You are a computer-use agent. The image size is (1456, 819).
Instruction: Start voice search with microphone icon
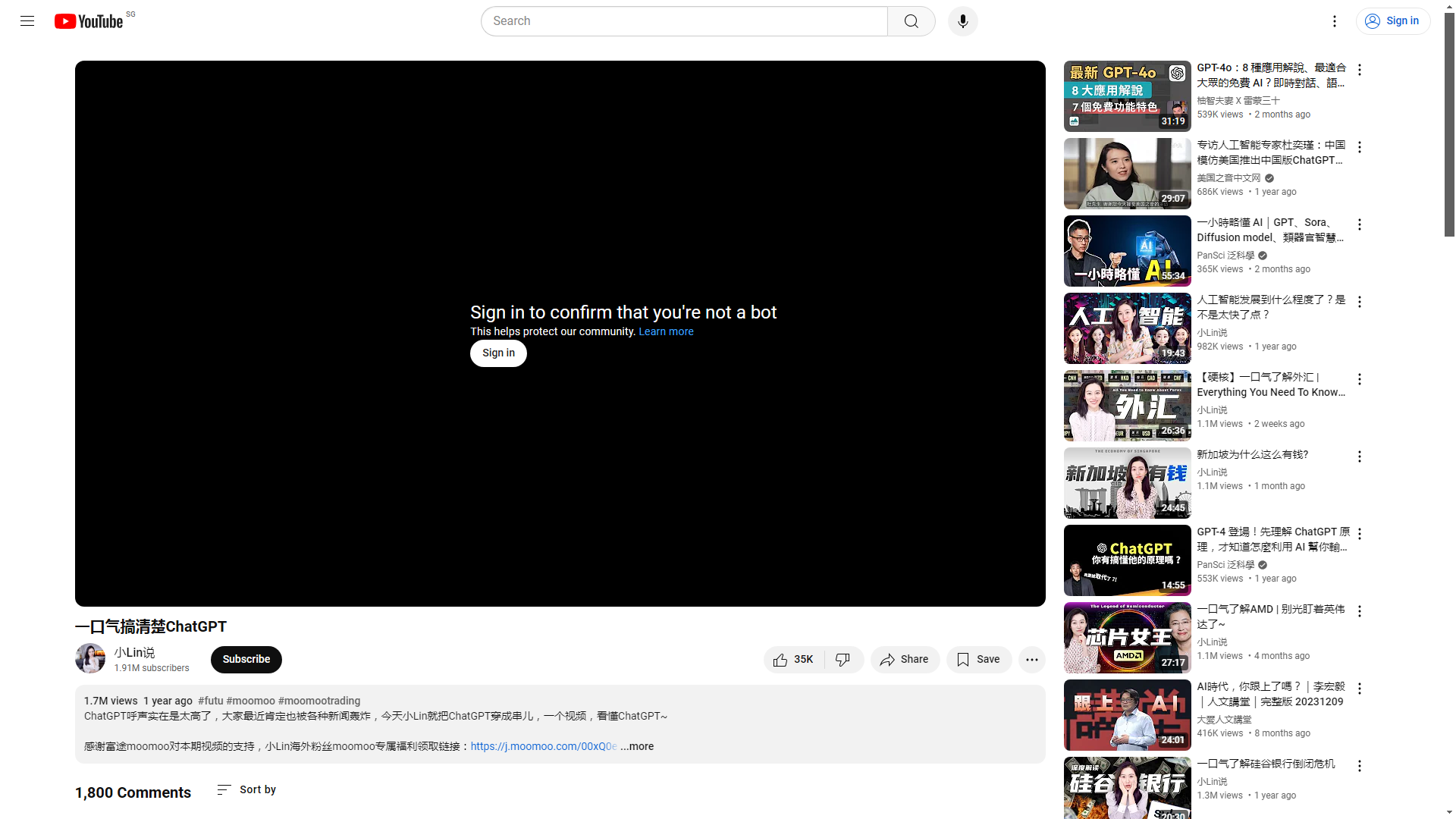pos(962,21)
